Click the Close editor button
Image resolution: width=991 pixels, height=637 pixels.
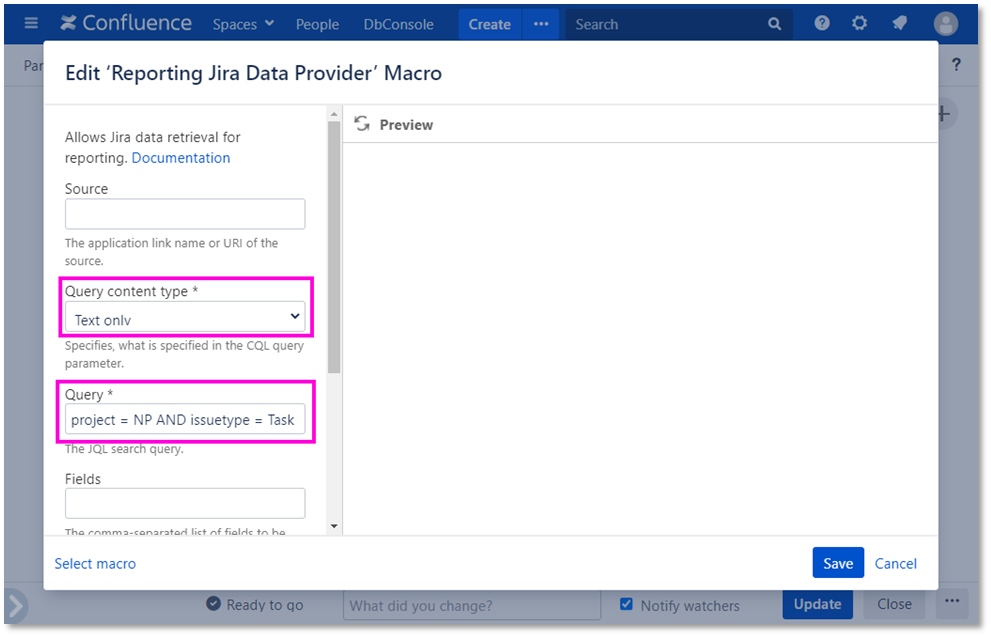point(894,604)
